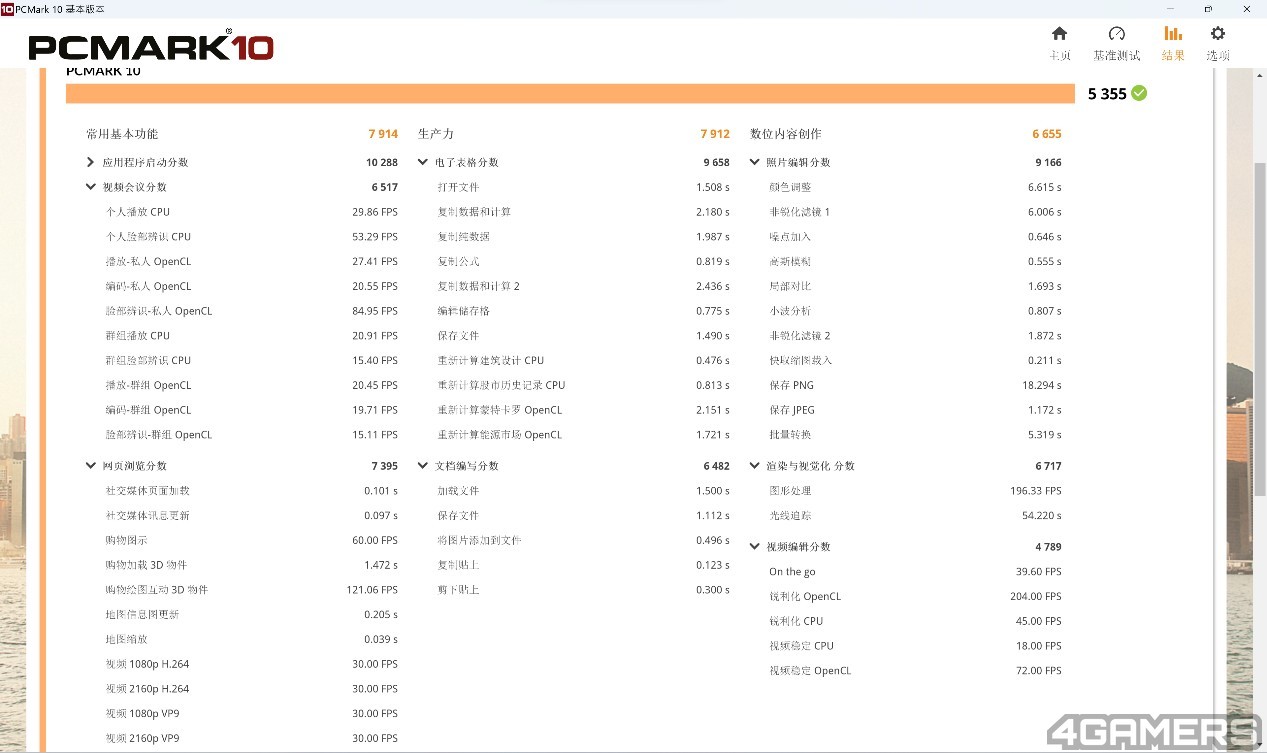Collapse the 渲染与视觉化 分数 section

[755, 466]
